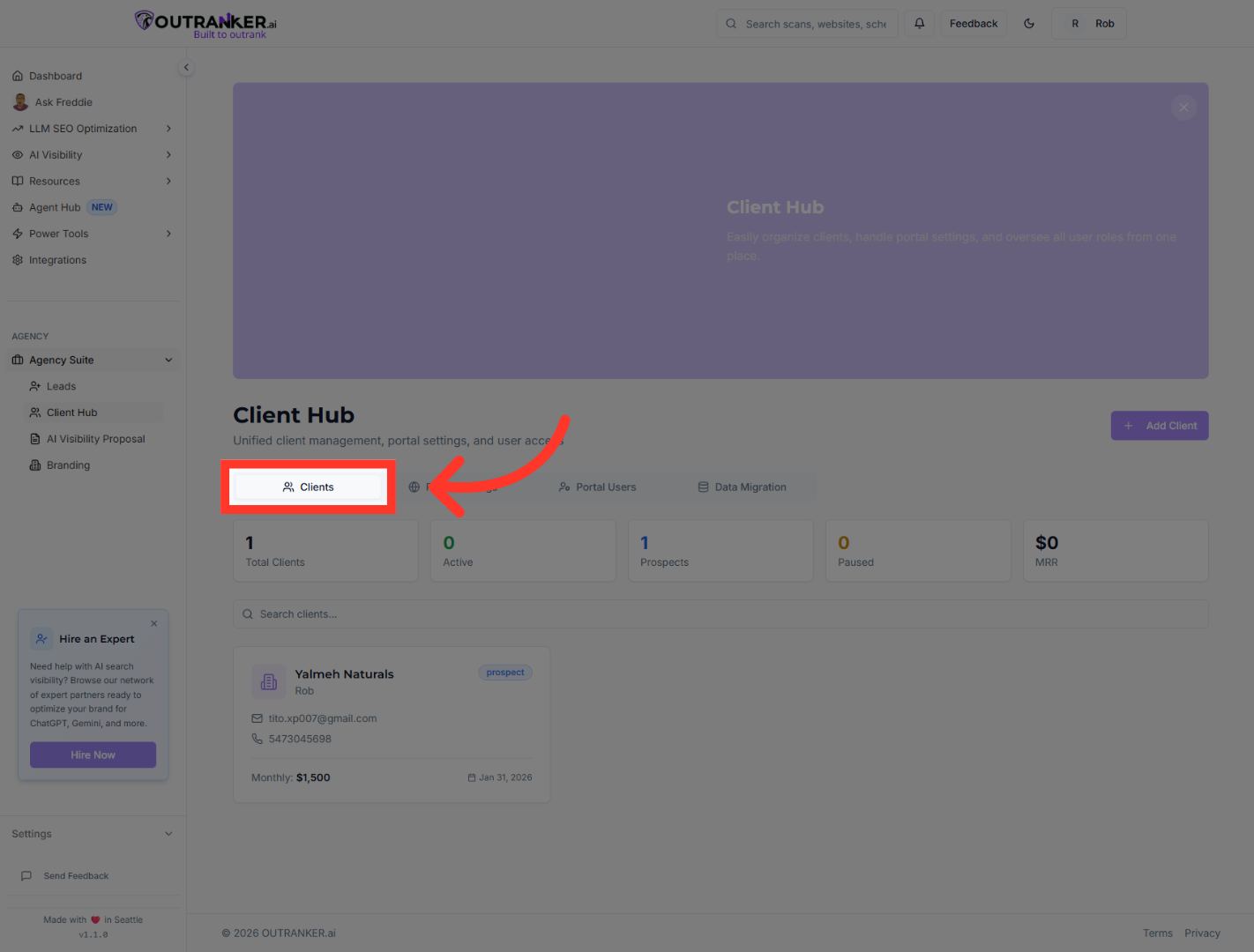The width and height of the screenshot is (1254, 952).
Task: Click the LLM SEO Optimization trend icon
Action: (18, 129)
